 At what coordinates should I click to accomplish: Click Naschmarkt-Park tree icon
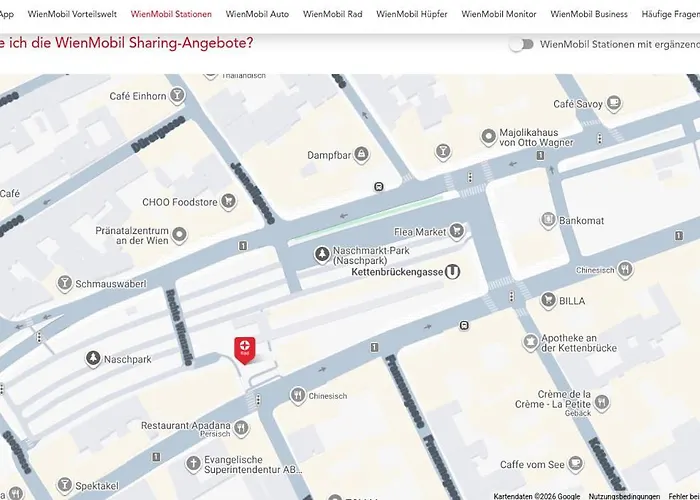(322, 254)
